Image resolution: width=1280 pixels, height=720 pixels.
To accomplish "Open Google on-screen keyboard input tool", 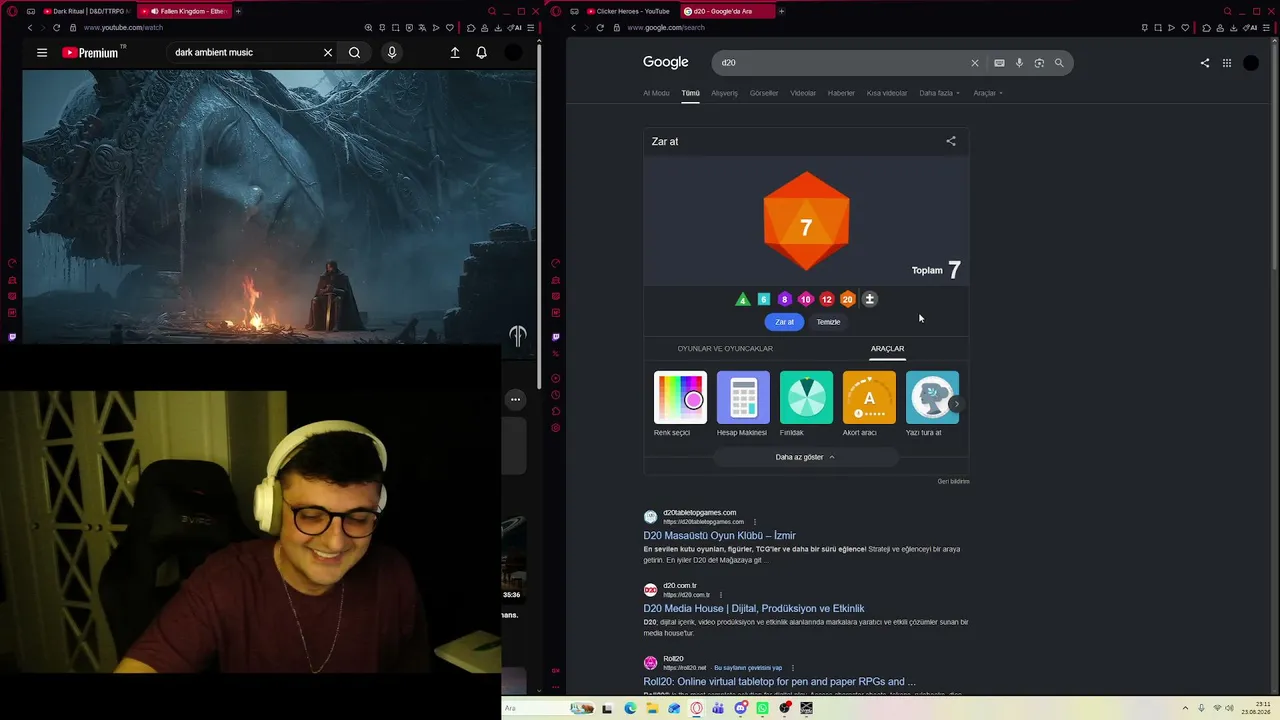I will [999, 63].
